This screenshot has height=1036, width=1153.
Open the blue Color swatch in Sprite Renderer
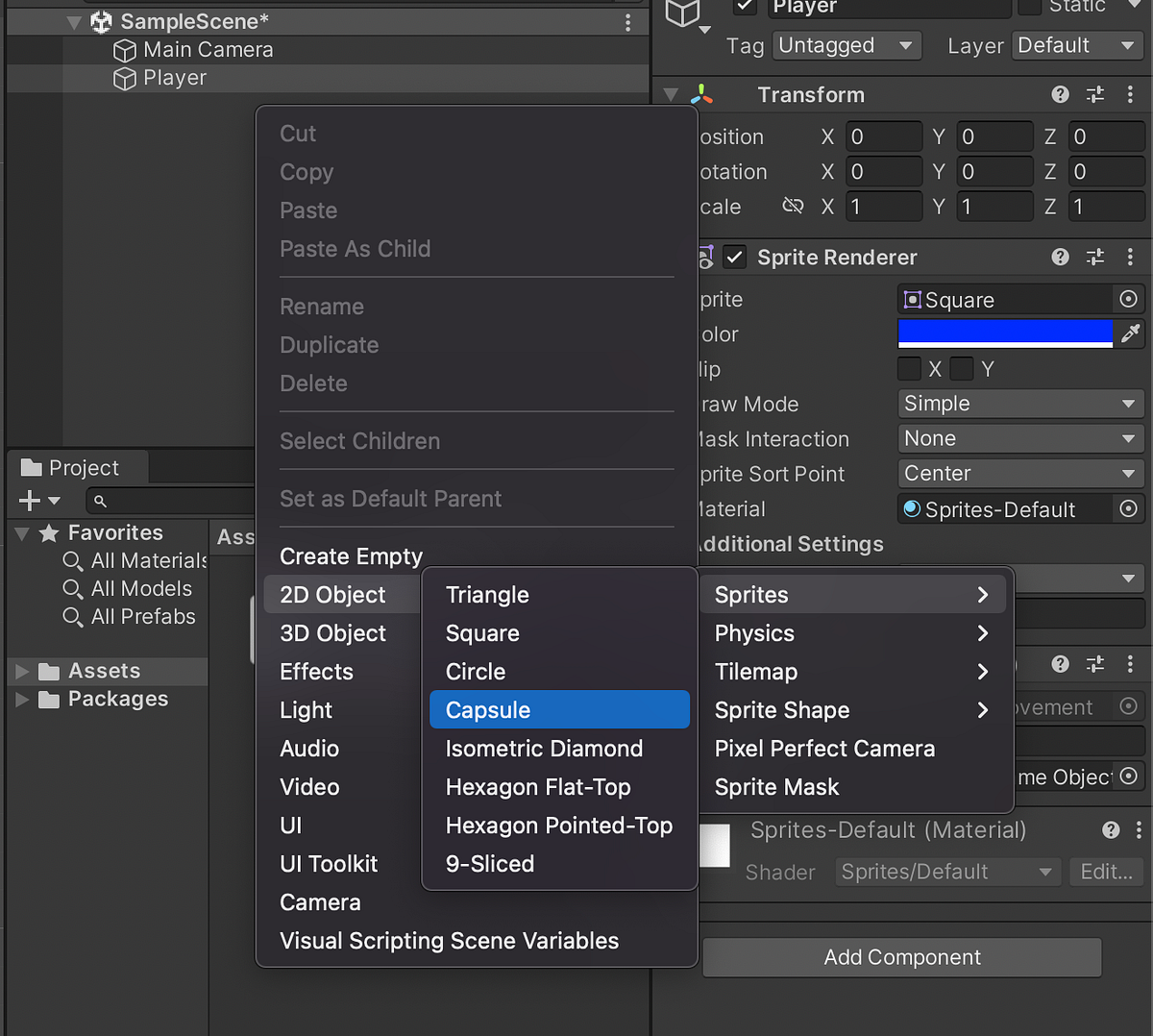tap(1005, 333)
